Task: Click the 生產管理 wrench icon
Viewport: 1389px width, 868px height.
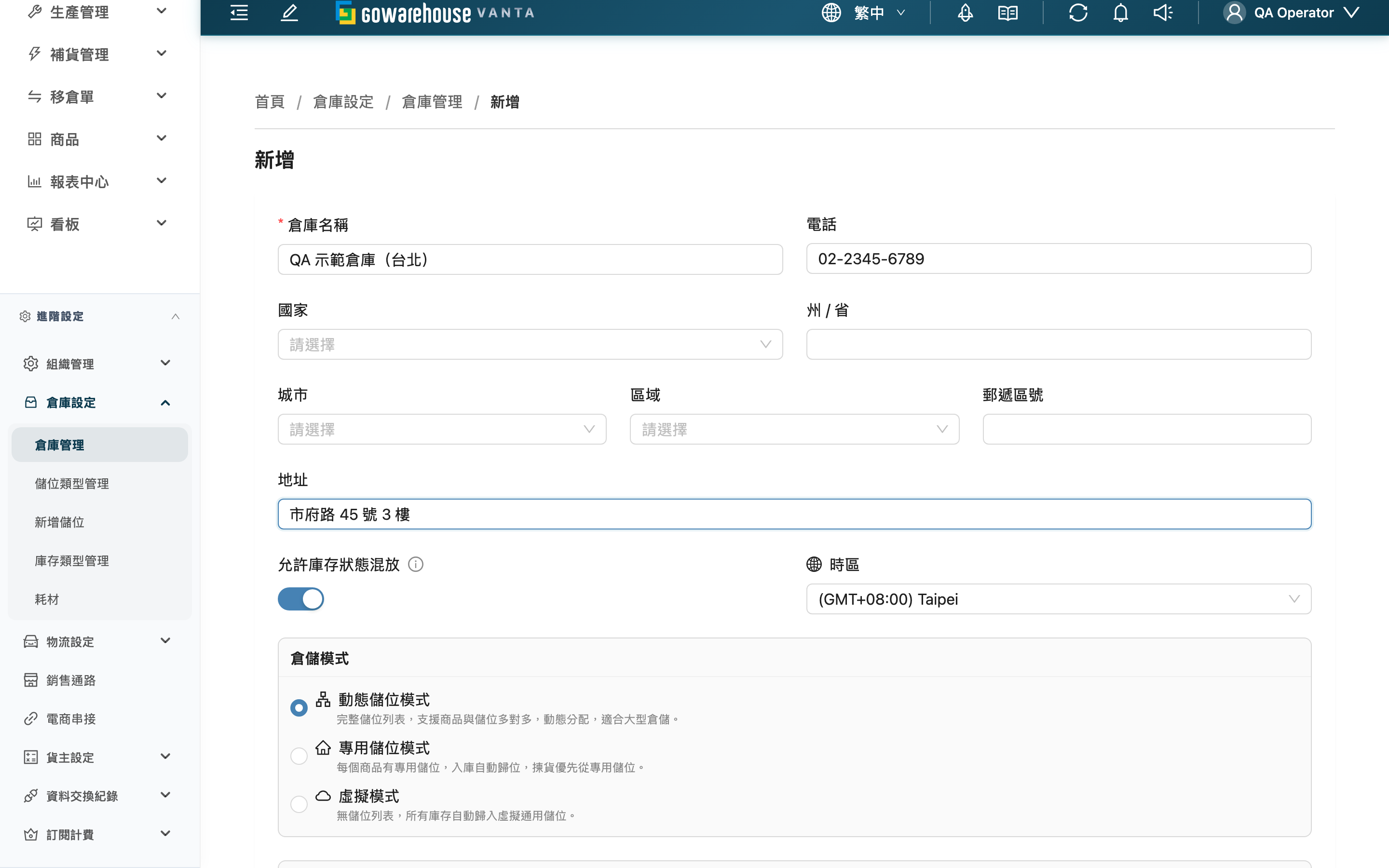Action: pos(34,12)
